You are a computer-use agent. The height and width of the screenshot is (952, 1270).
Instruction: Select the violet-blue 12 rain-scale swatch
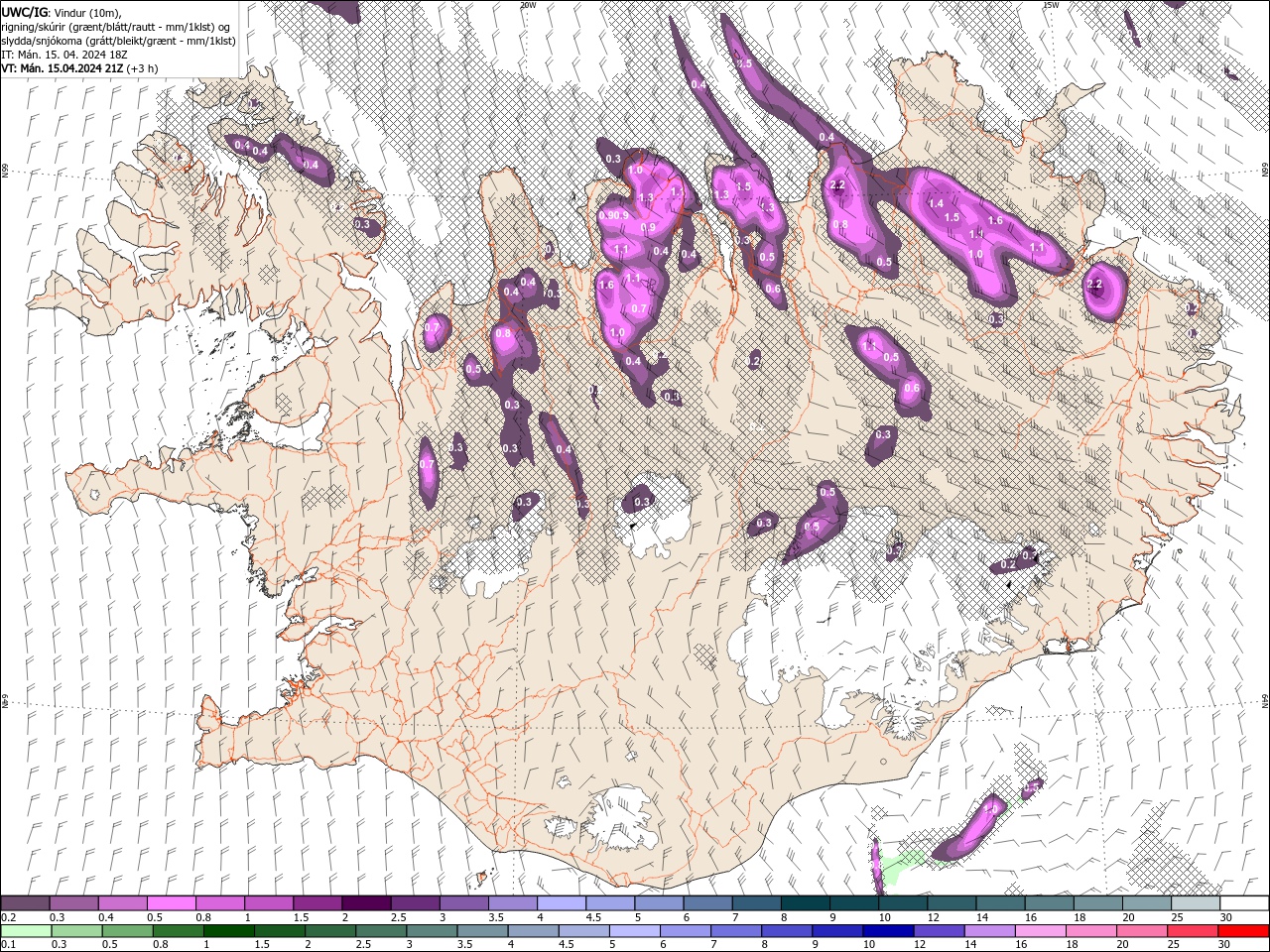(x=939, y=931)
